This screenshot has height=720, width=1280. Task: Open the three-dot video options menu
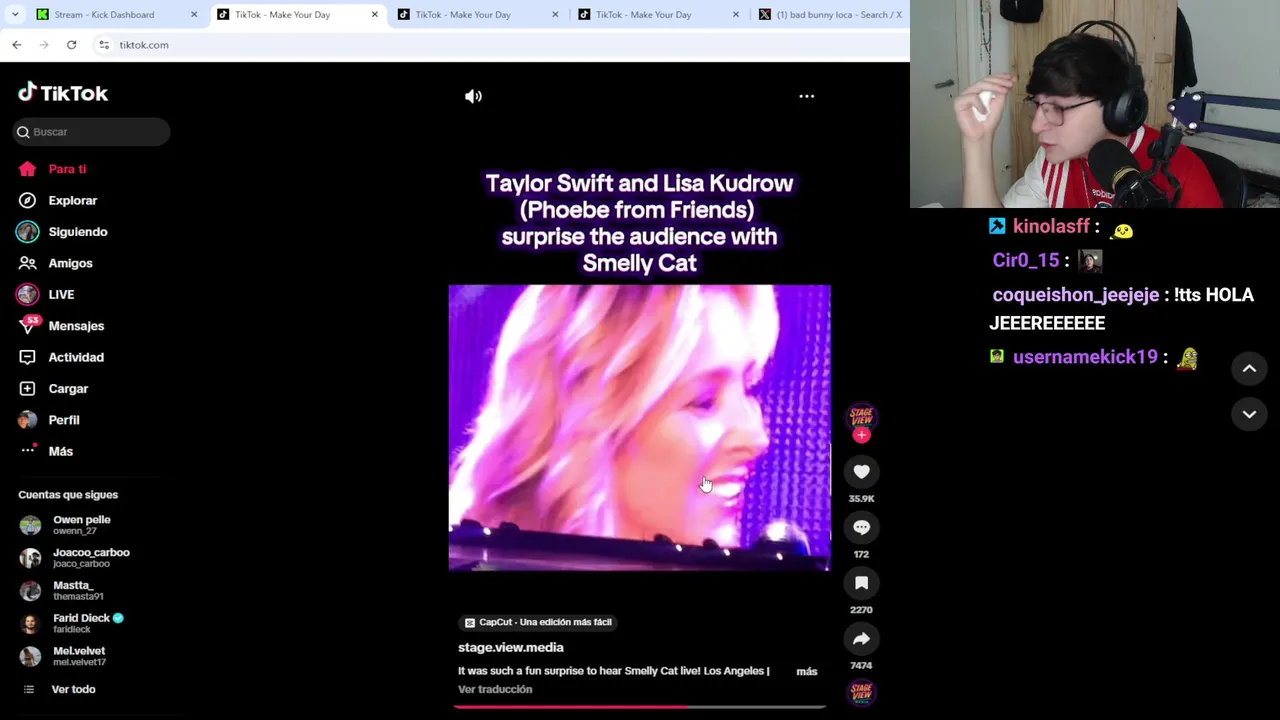[x=806, y=96]
